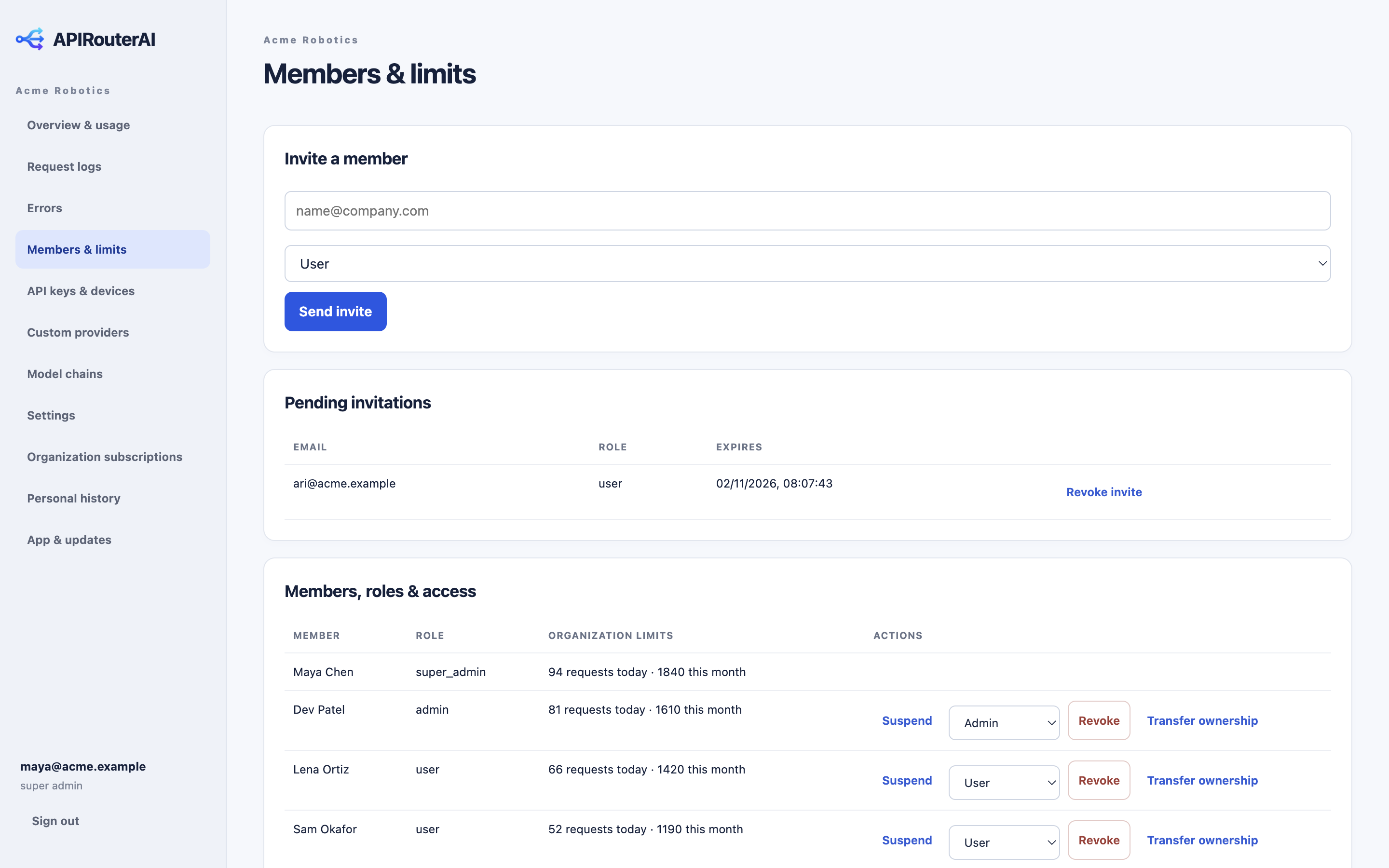Open App & updates
The height and width of the screenshot is (868, 1389).
point(112,540)
